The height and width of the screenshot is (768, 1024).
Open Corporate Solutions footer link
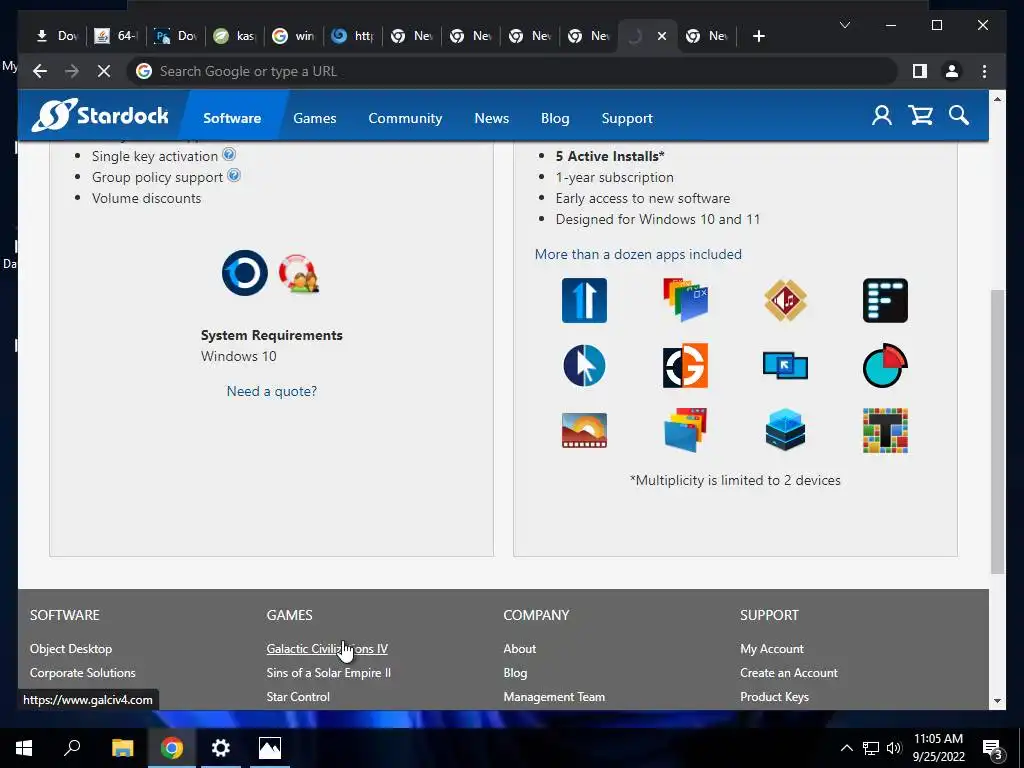click(82, 673)
